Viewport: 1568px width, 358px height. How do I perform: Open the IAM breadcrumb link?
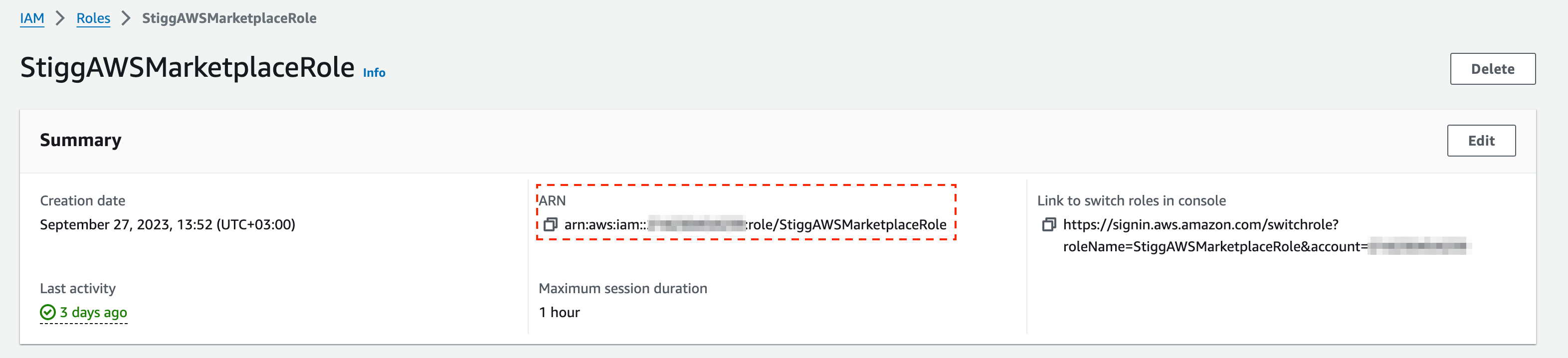click(x=32, y=18)
